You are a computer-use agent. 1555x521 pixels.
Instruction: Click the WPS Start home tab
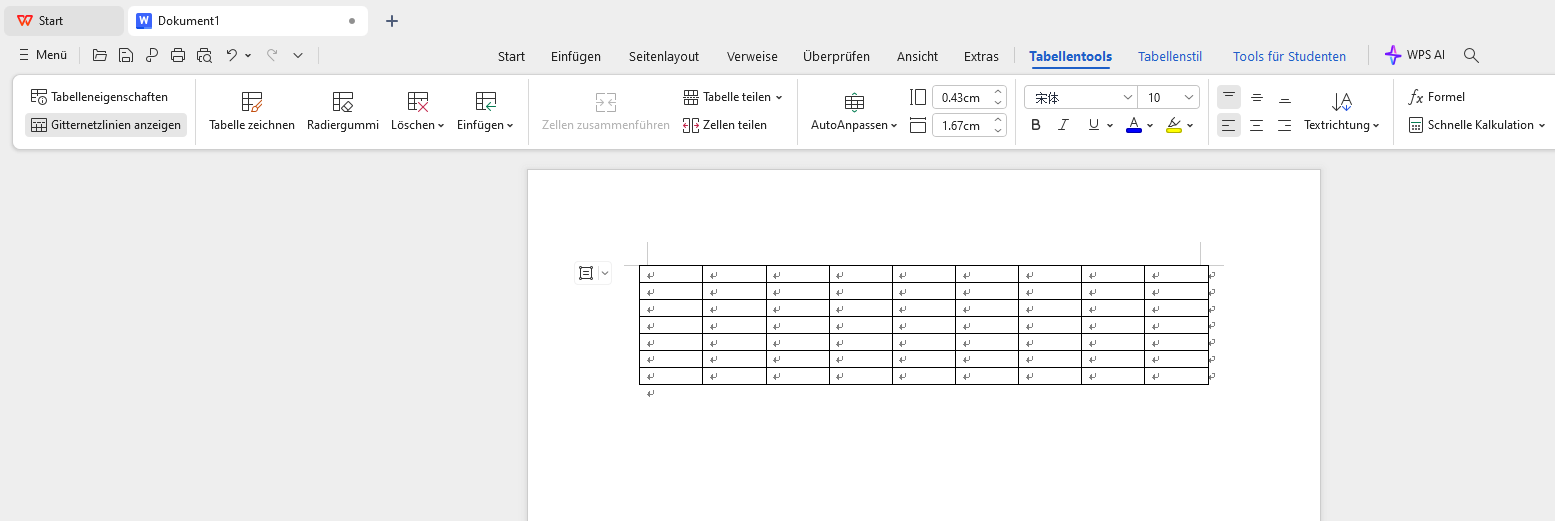point(64,20)
